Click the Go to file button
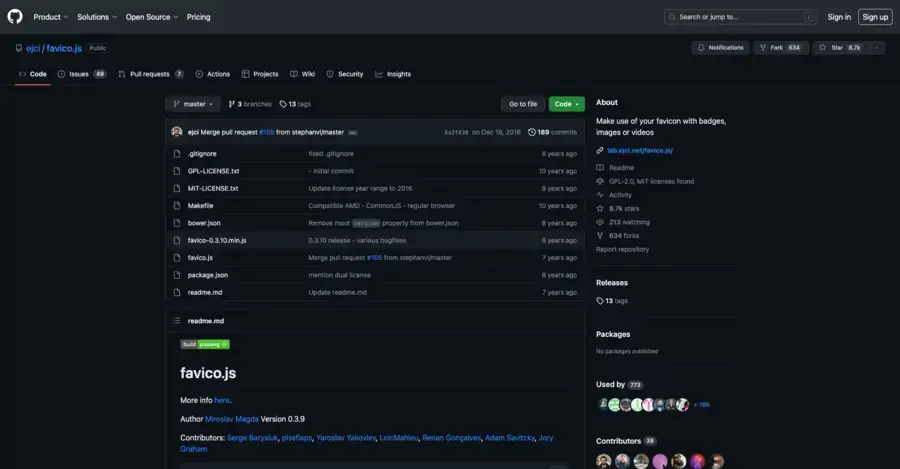 point(523,104)
